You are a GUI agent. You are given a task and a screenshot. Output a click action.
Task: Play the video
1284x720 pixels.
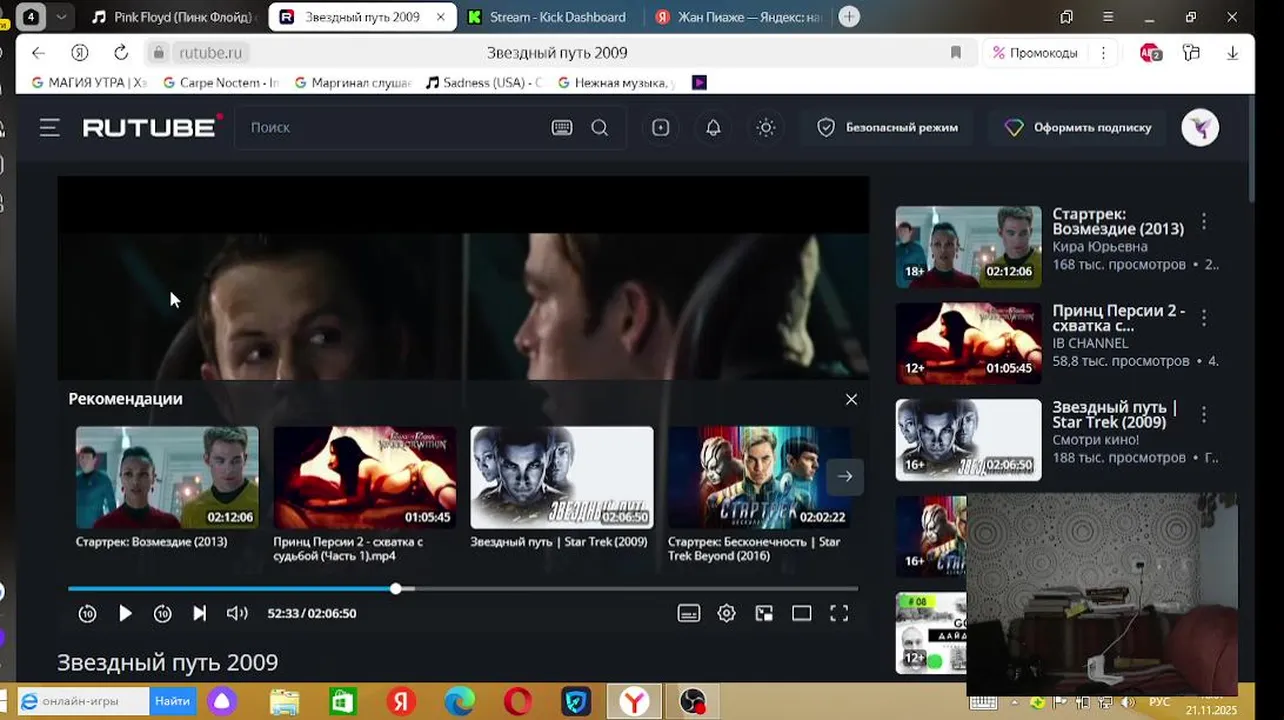click(x=125, y=614)
